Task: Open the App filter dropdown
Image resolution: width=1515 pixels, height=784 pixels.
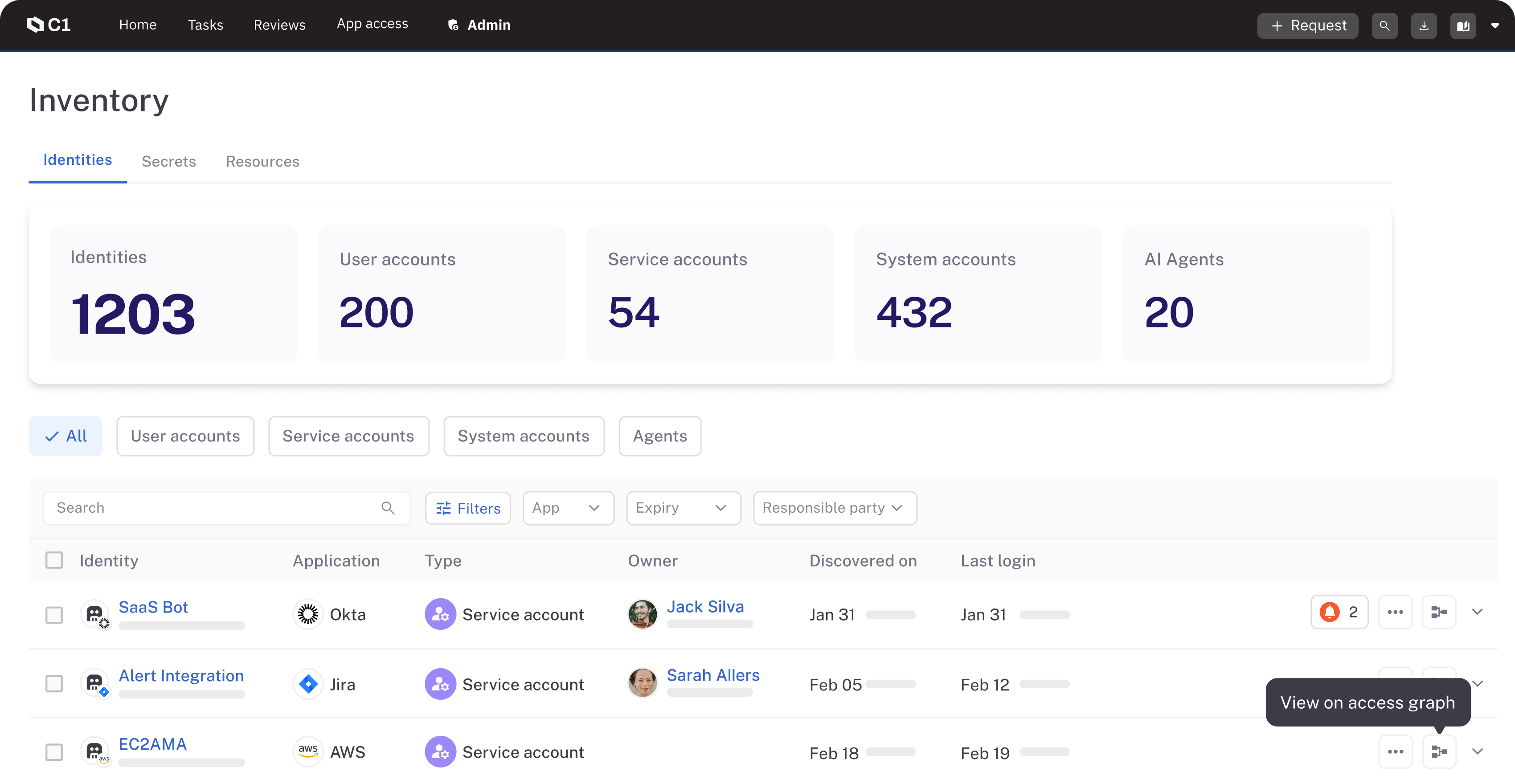Action: [x=568, y=507]
